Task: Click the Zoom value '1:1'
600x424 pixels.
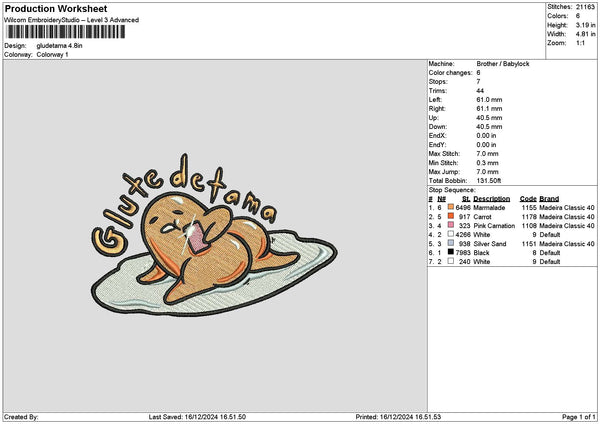Action: pos(580,43)
